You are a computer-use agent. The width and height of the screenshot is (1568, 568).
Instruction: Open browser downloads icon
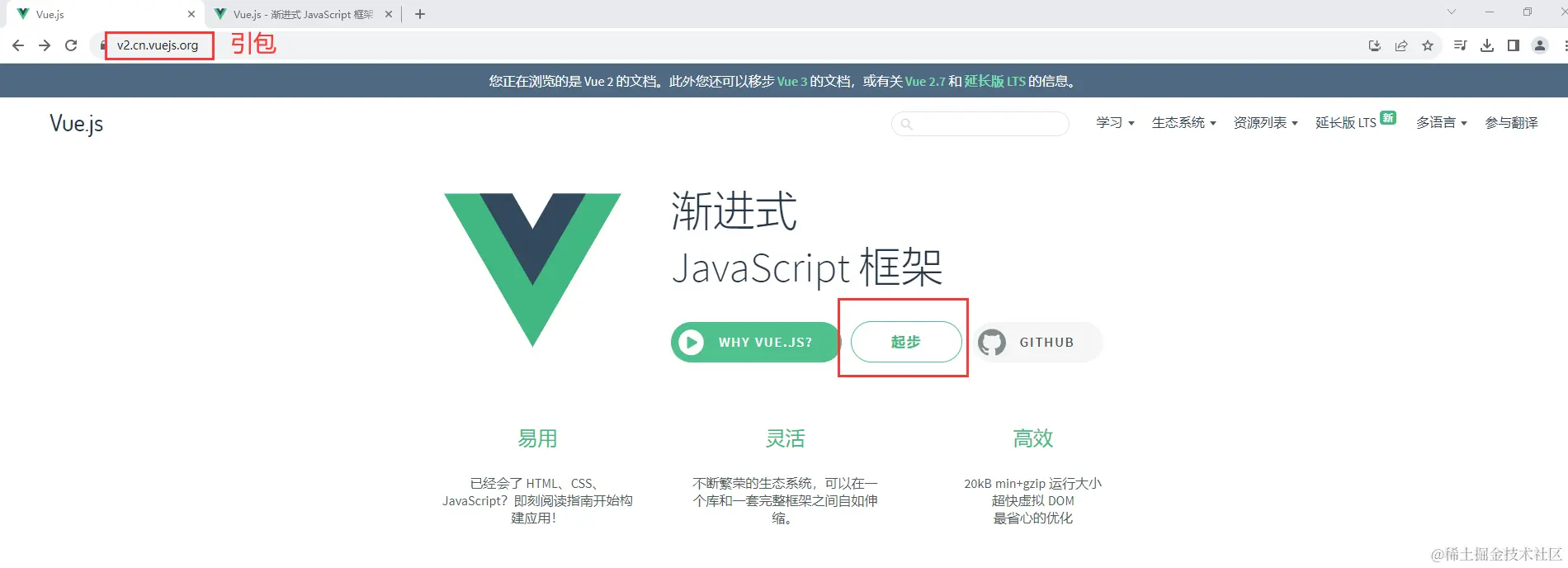coord(1487,45)
